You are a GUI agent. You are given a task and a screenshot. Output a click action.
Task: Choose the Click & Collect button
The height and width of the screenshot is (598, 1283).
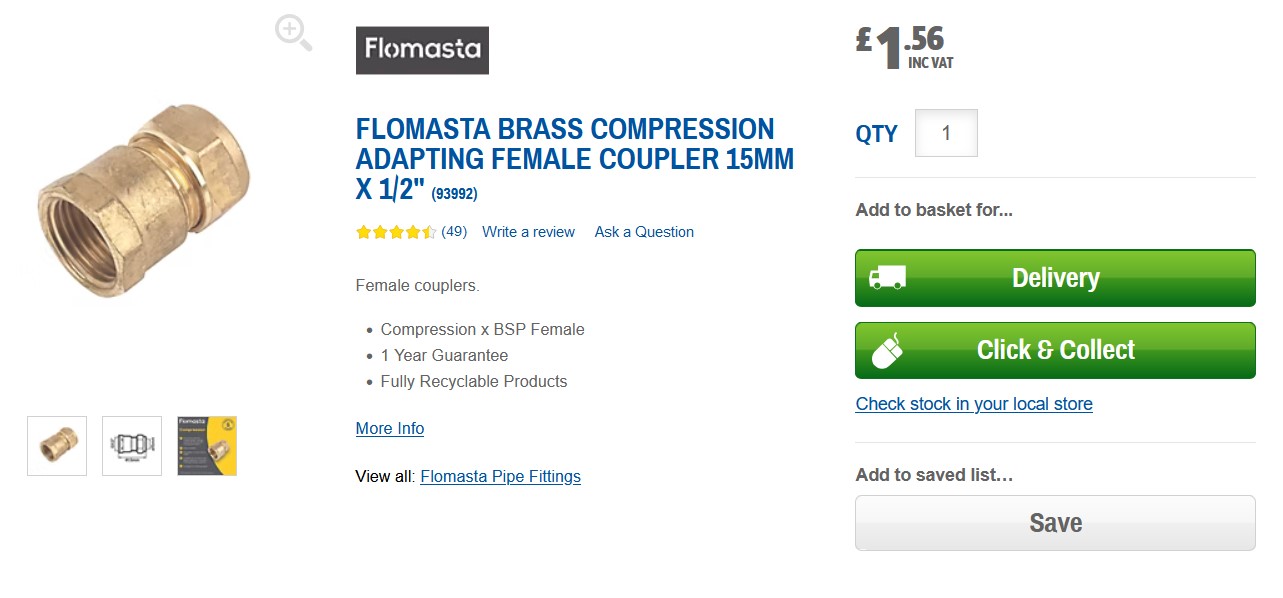[x=1055, y=350]
